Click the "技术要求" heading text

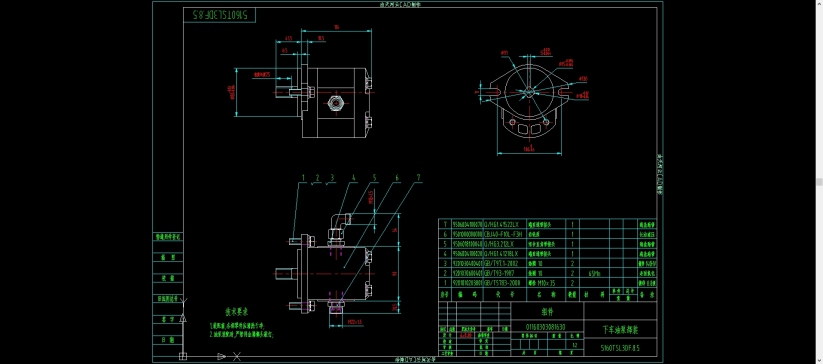pos(236,312)
